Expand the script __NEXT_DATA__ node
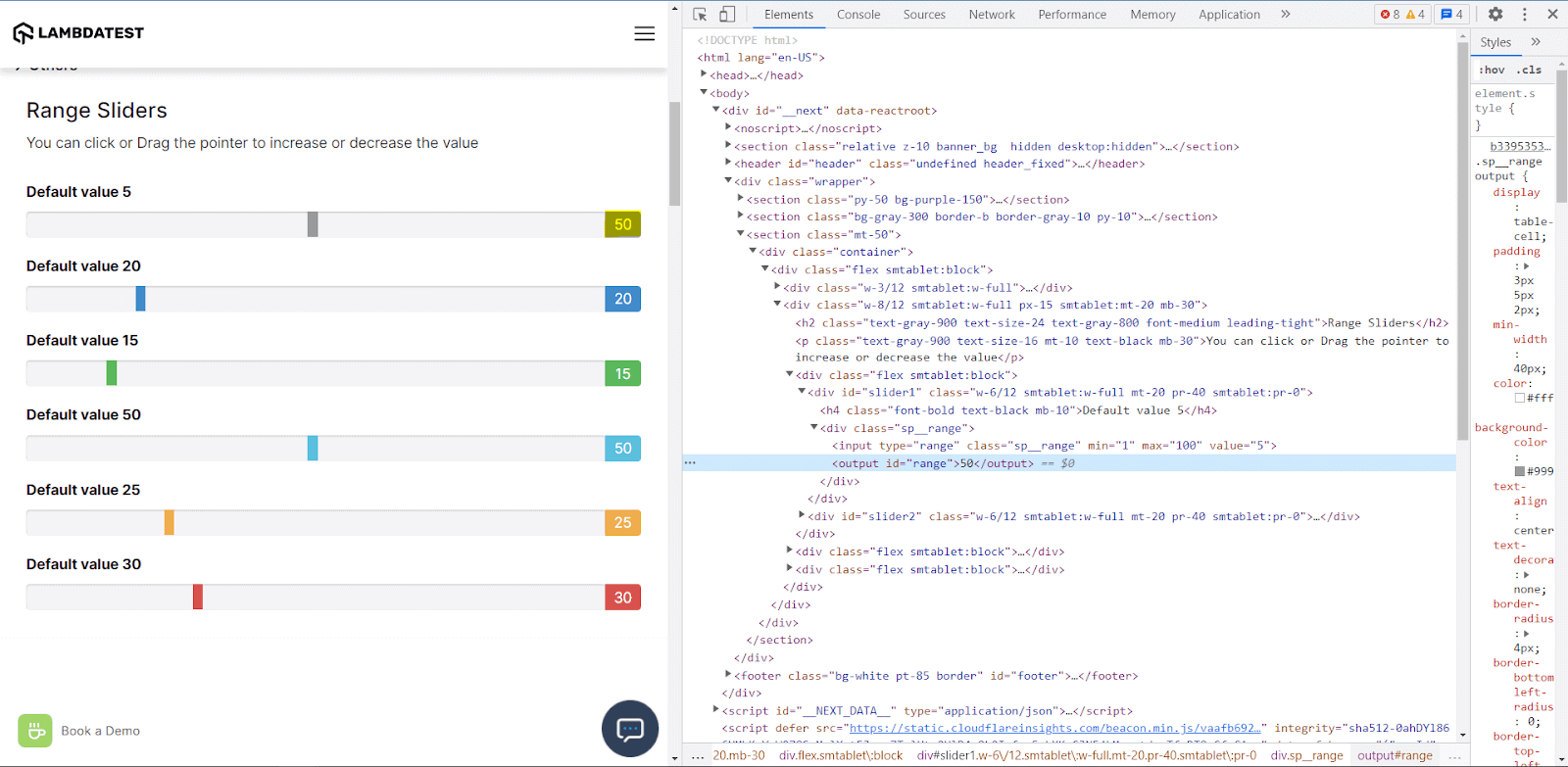 pos(715,709)
